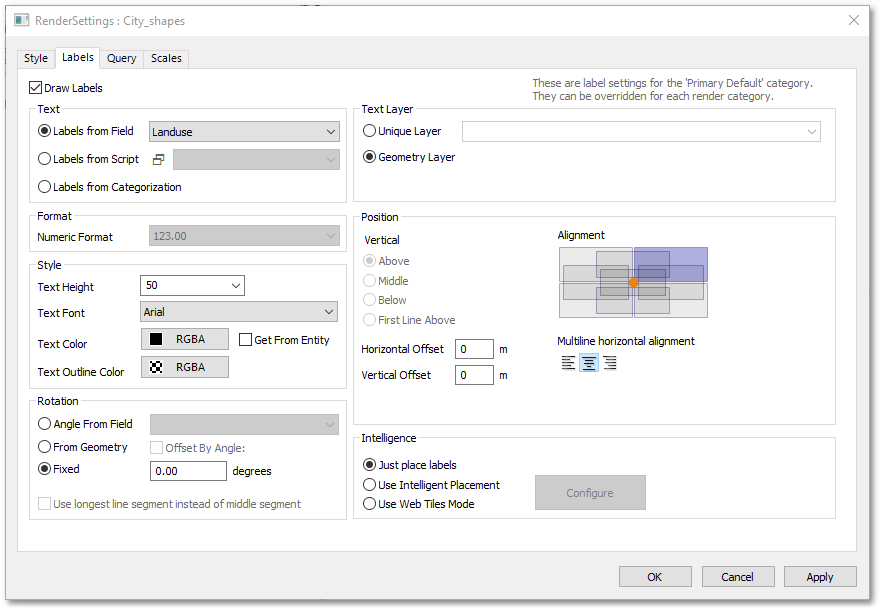Image resolution: width=881 pixels, height=611 pixels.
Task: Select Labels from Field option
Action: point(44,131)
